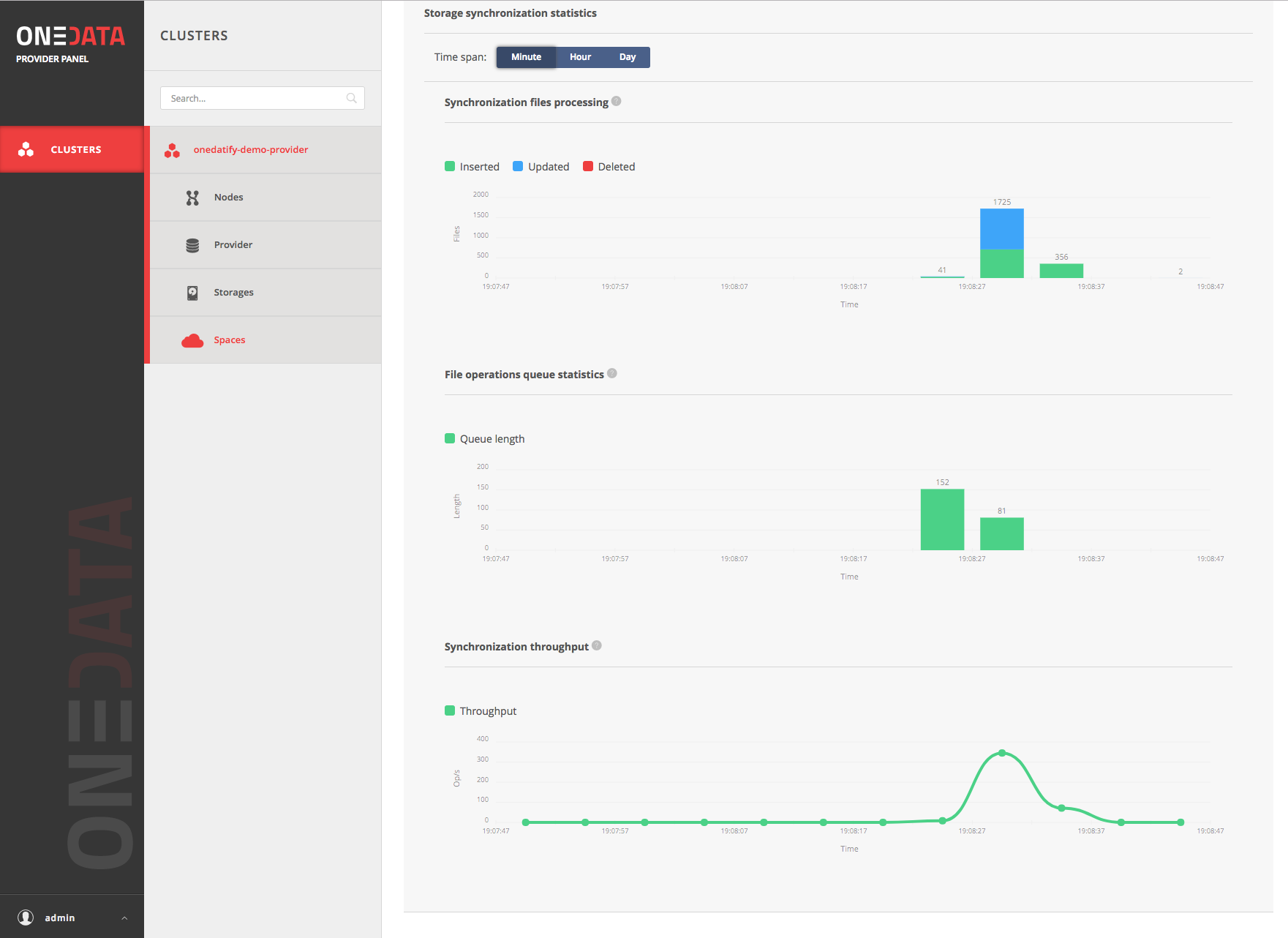
Task: Click the OneData Provider Panel logo
Action: point(70,44)
